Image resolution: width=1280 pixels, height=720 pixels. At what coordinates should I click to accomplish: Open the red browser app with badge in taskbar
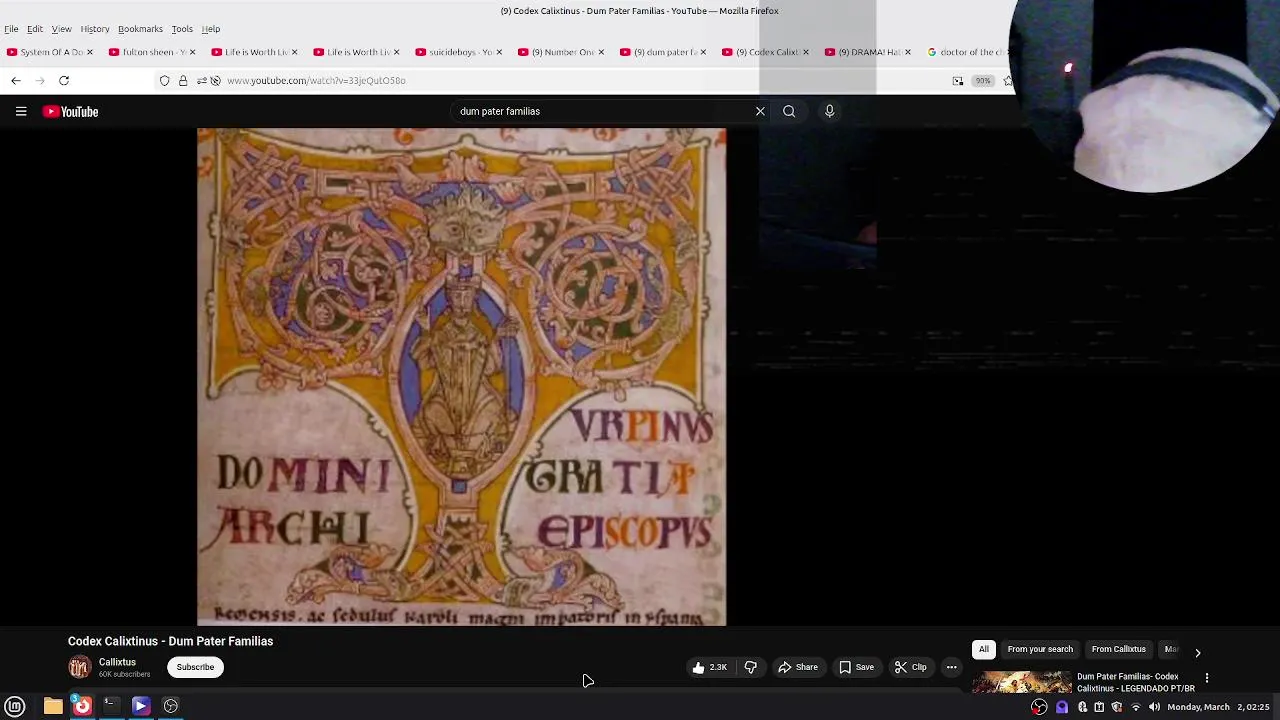click(x=82, y=706)
